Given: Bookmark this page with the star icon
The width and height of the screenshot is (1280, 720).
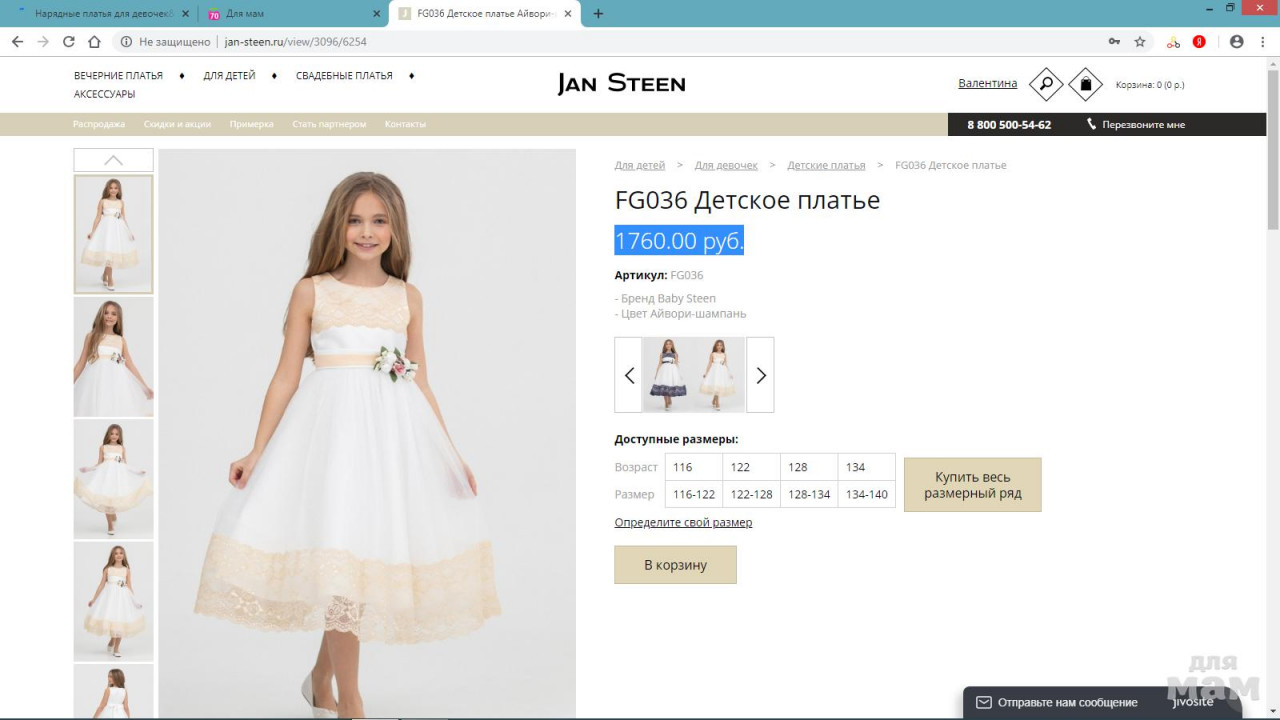Looking at the screenshot, I should 1140,42.
